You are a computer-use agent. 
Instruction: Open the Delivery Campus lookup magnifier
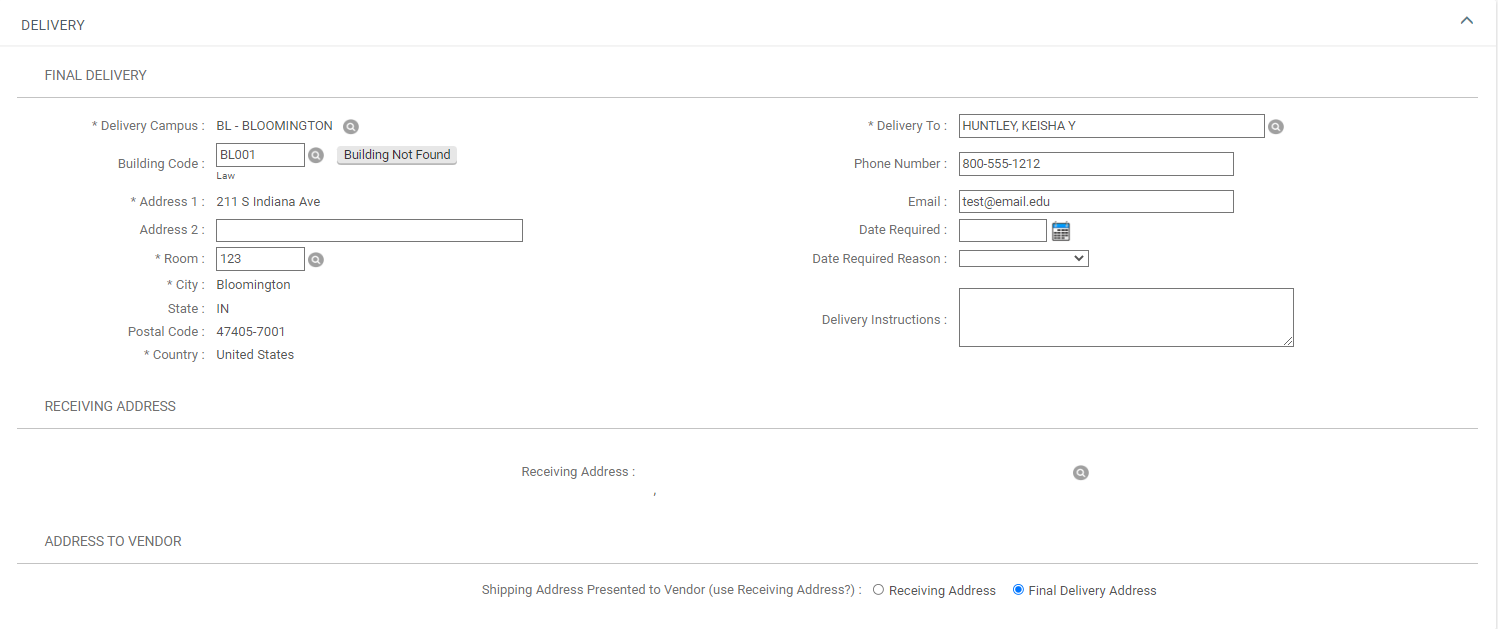click(350, 127)
